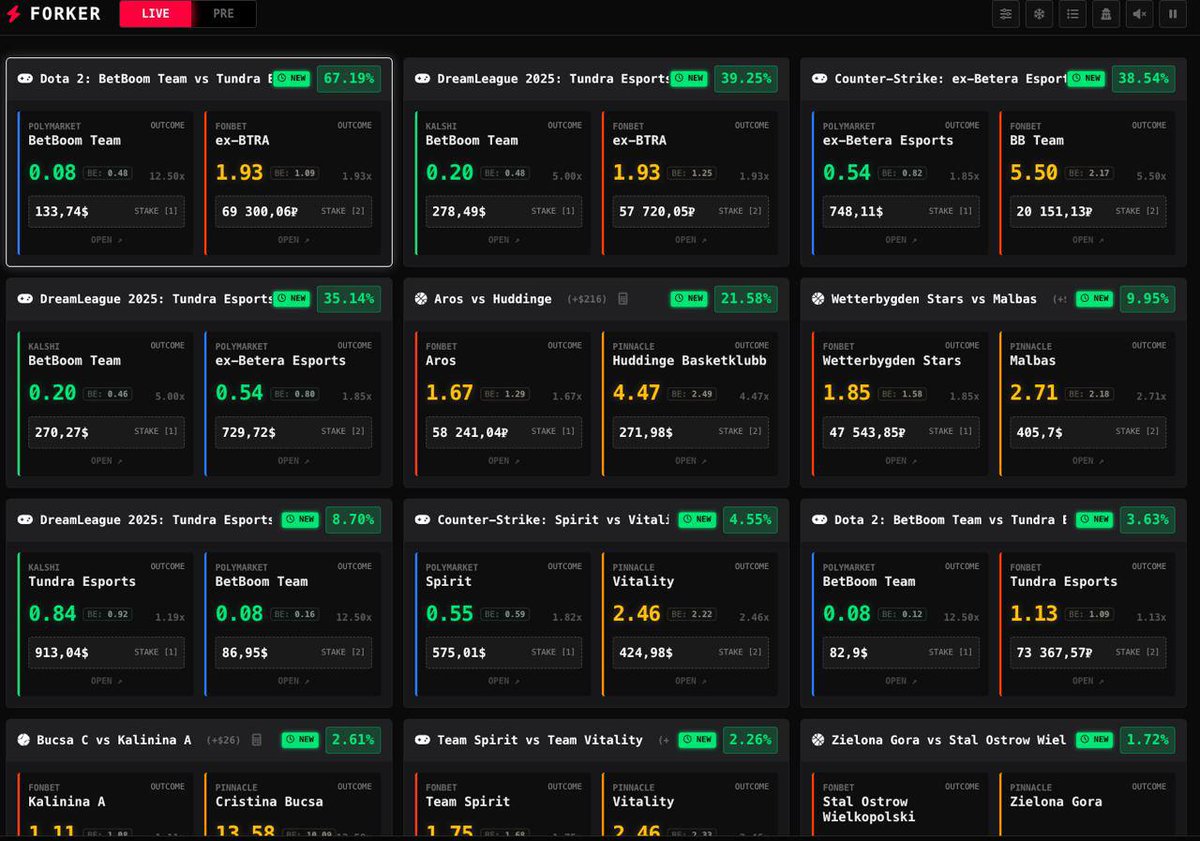Click the Forker lightning logo
The image size is (1200, 841).
[14, 14]
